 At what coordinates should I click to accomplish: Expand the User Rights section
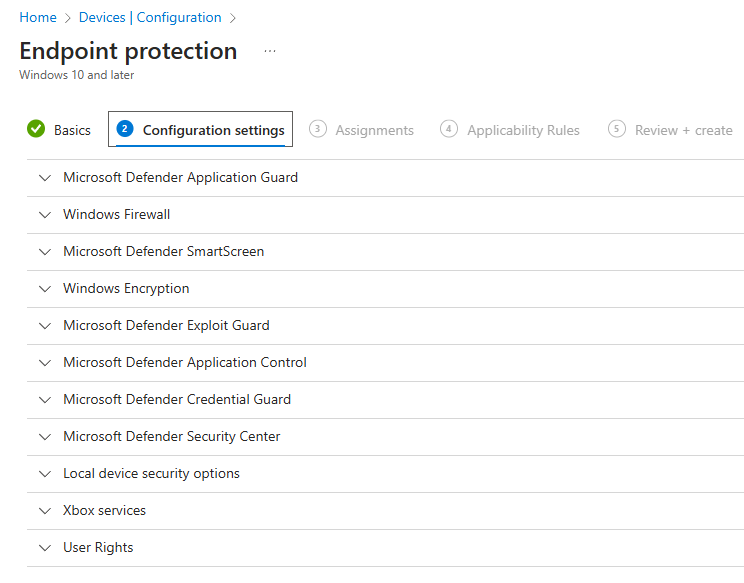(44, 548)
